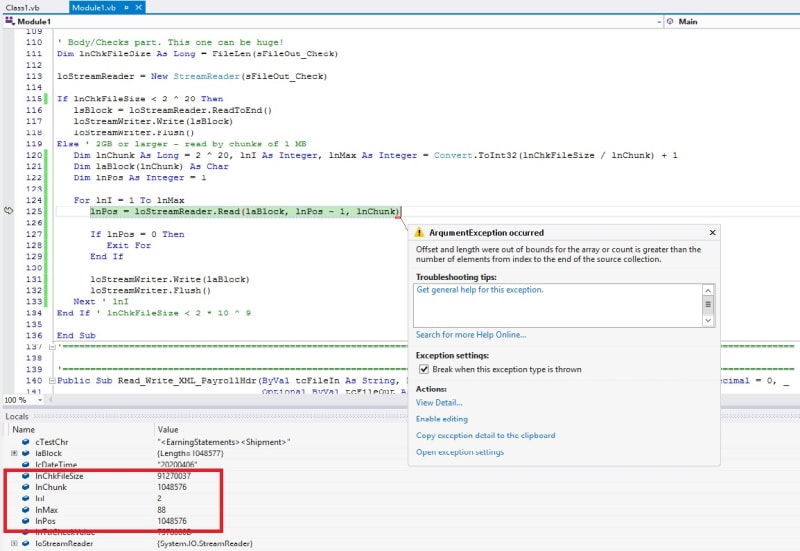Collapse the region at line 137

click(52, 347)
